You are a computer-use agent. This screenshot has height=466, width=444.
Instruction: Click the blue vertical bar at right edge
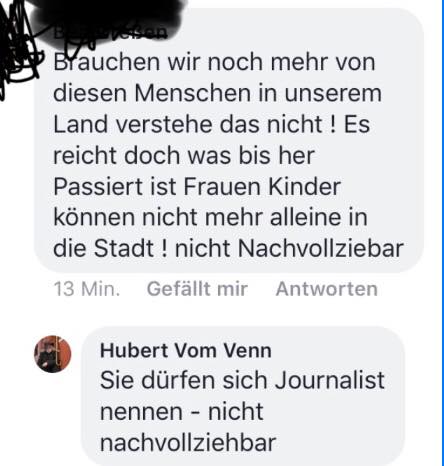[442, 233]
